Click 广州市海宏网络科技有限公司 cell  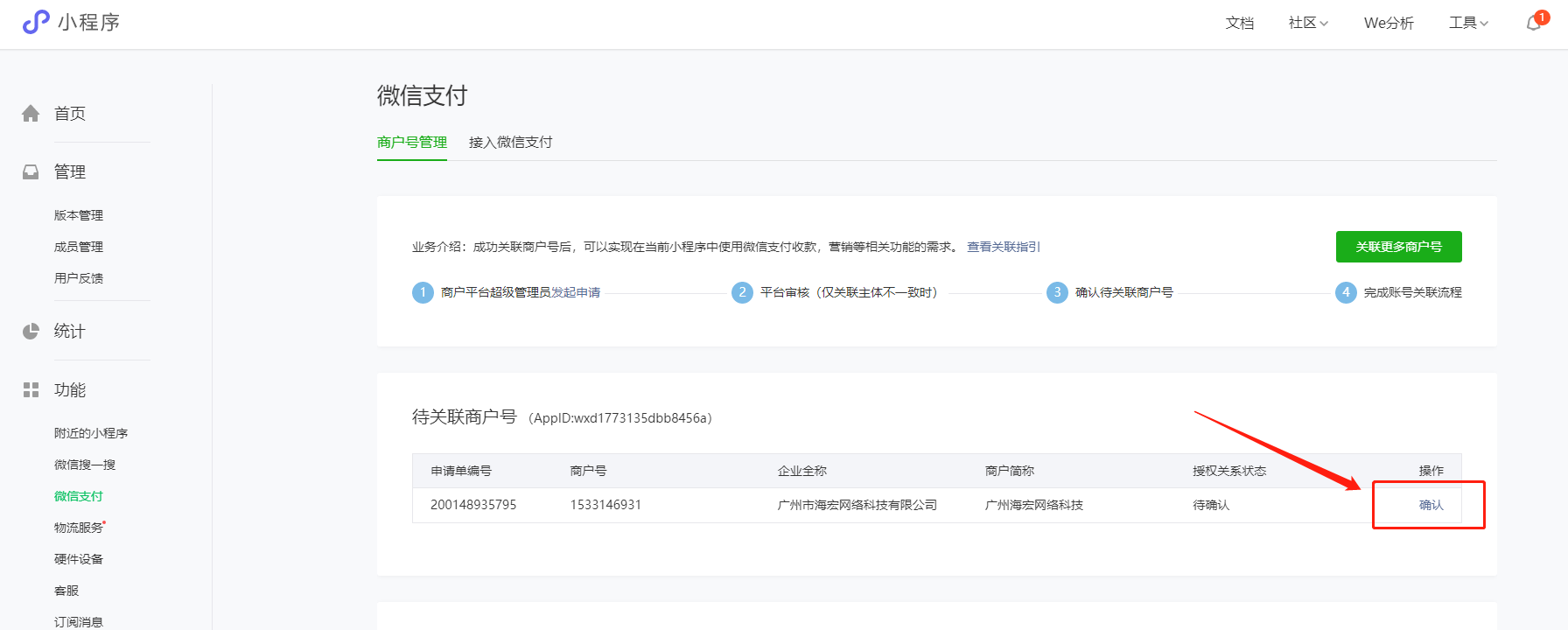coord(857,505)
